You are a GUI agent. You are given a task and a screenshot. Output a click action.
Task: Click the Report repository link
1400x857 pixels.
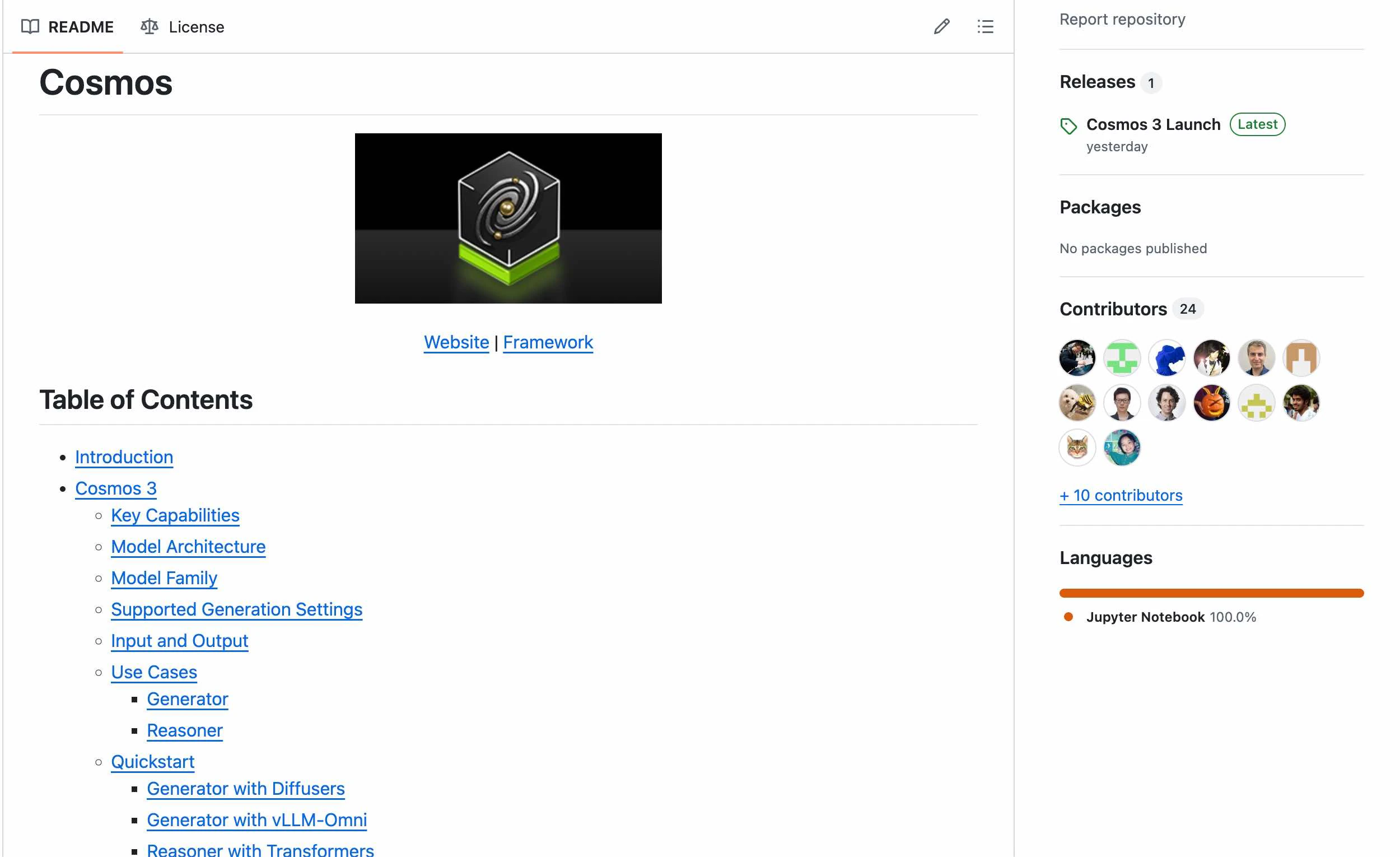click(1122, 19)
